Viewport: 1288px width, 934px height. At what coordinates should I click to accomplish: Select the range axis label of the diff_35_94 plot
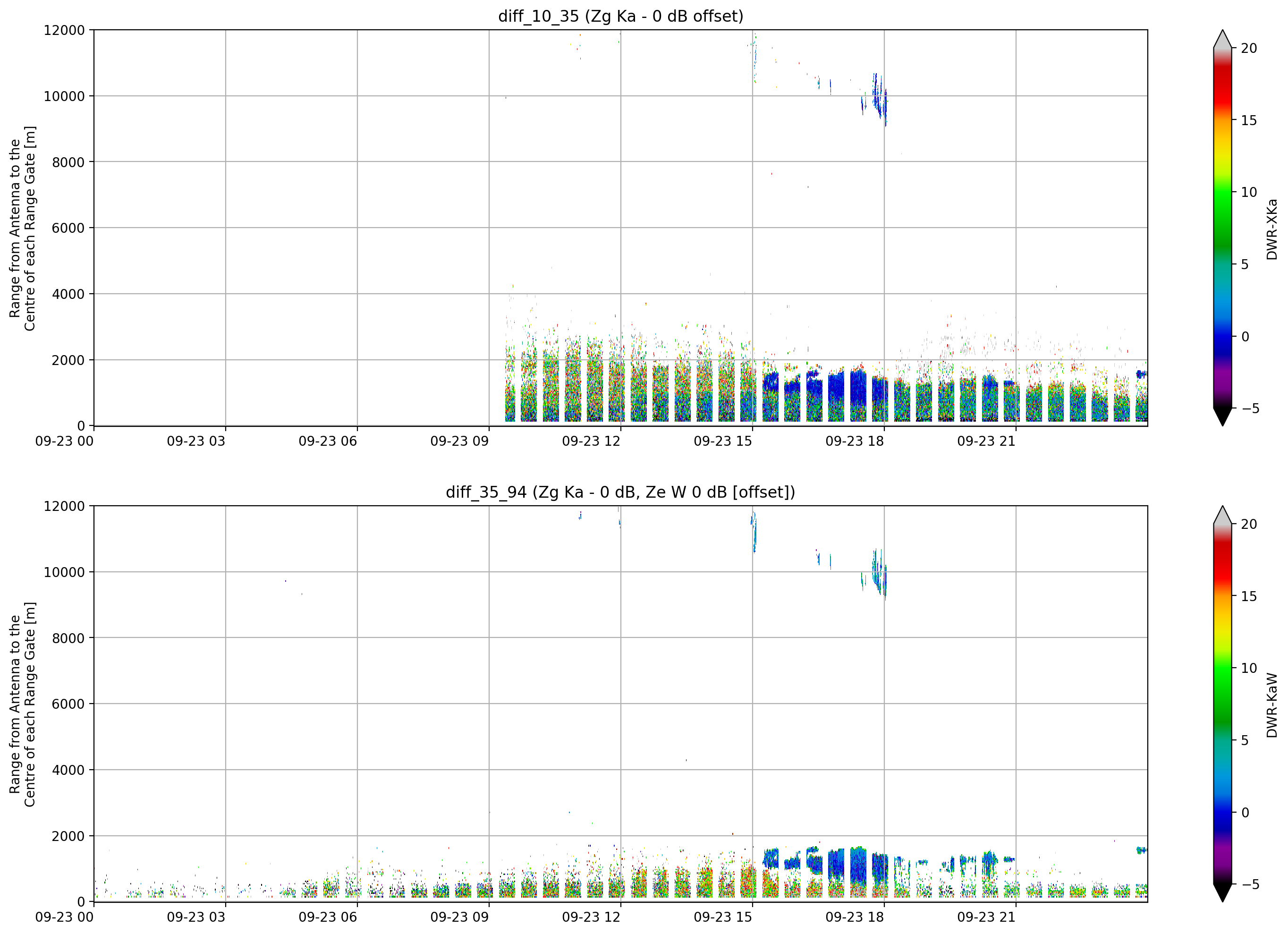(x=23, y=704)
